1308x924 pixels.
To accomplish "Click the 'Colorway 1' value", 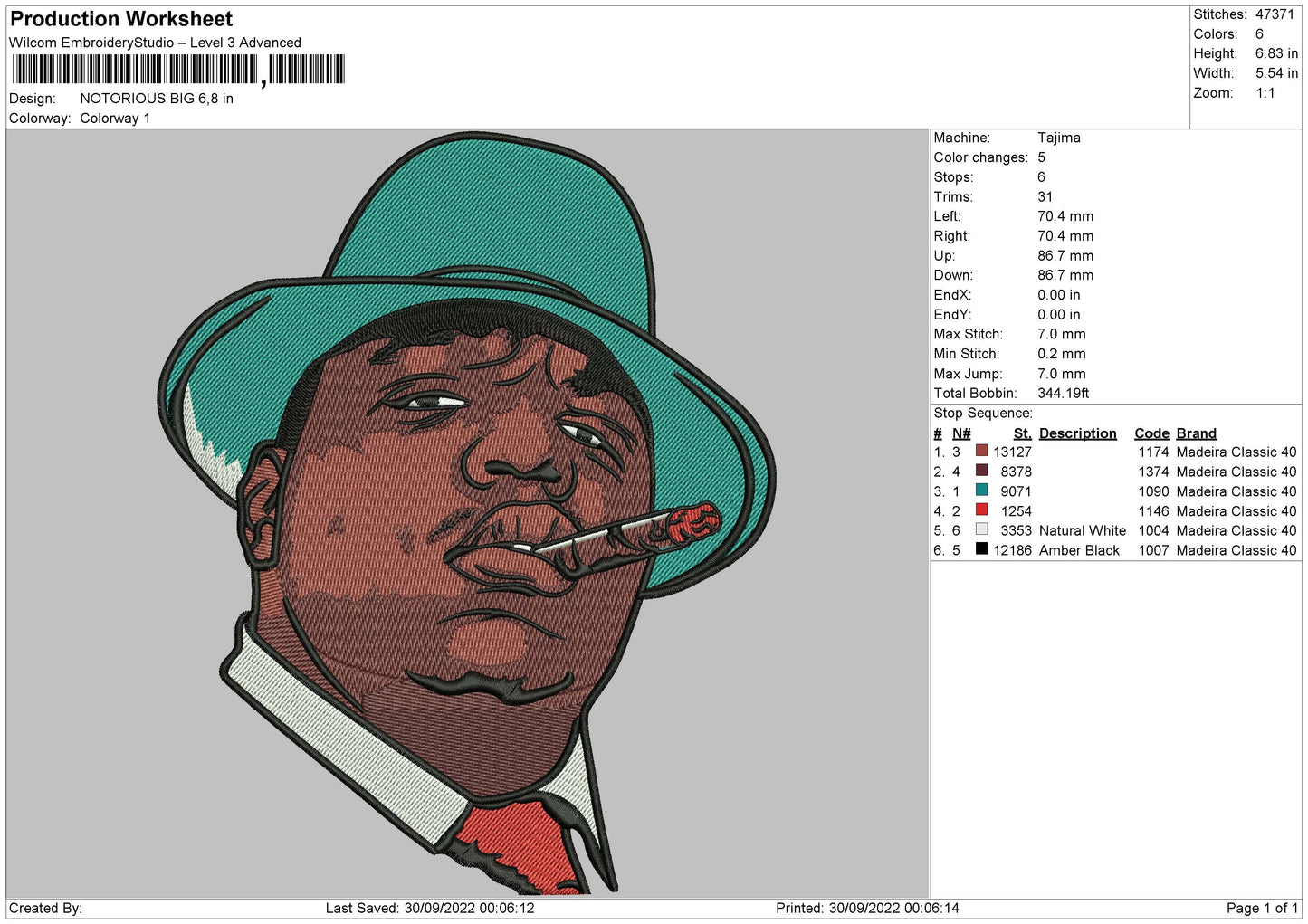I will [x=115, y=119].
